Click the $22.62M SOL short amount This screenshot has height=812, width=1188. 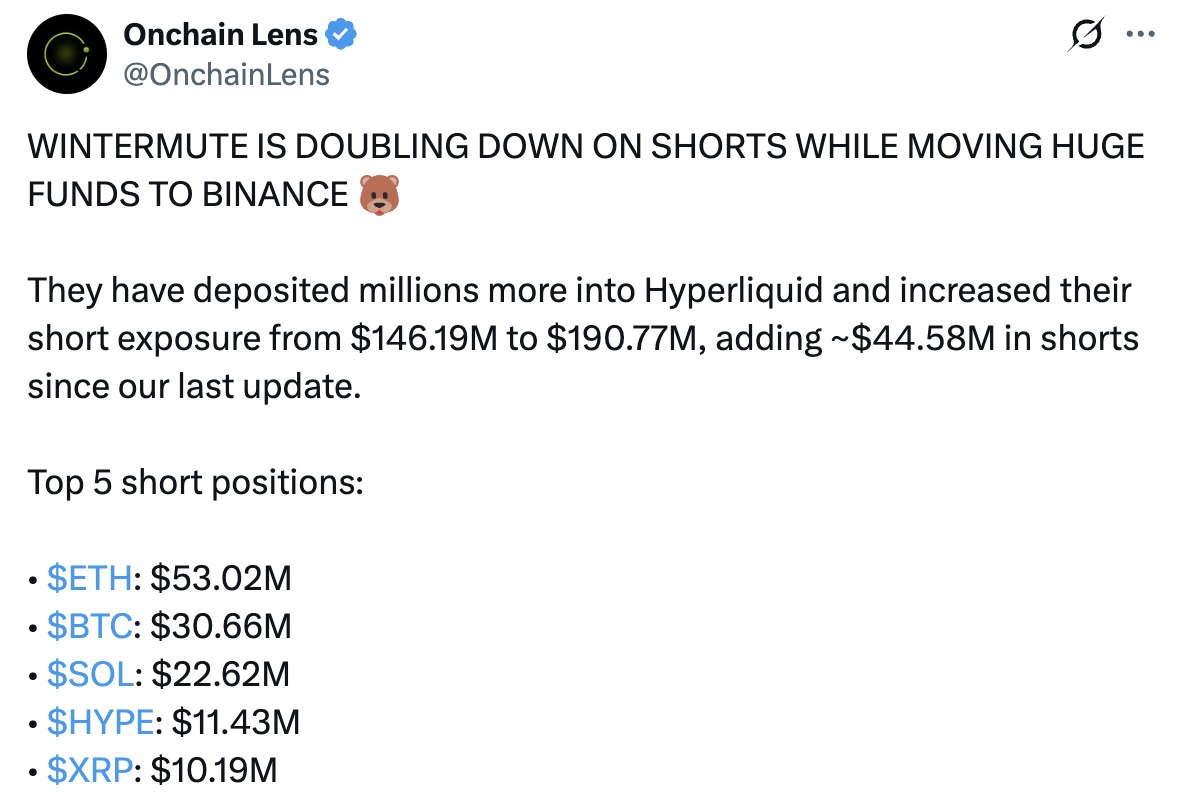[x=220, y=674]
